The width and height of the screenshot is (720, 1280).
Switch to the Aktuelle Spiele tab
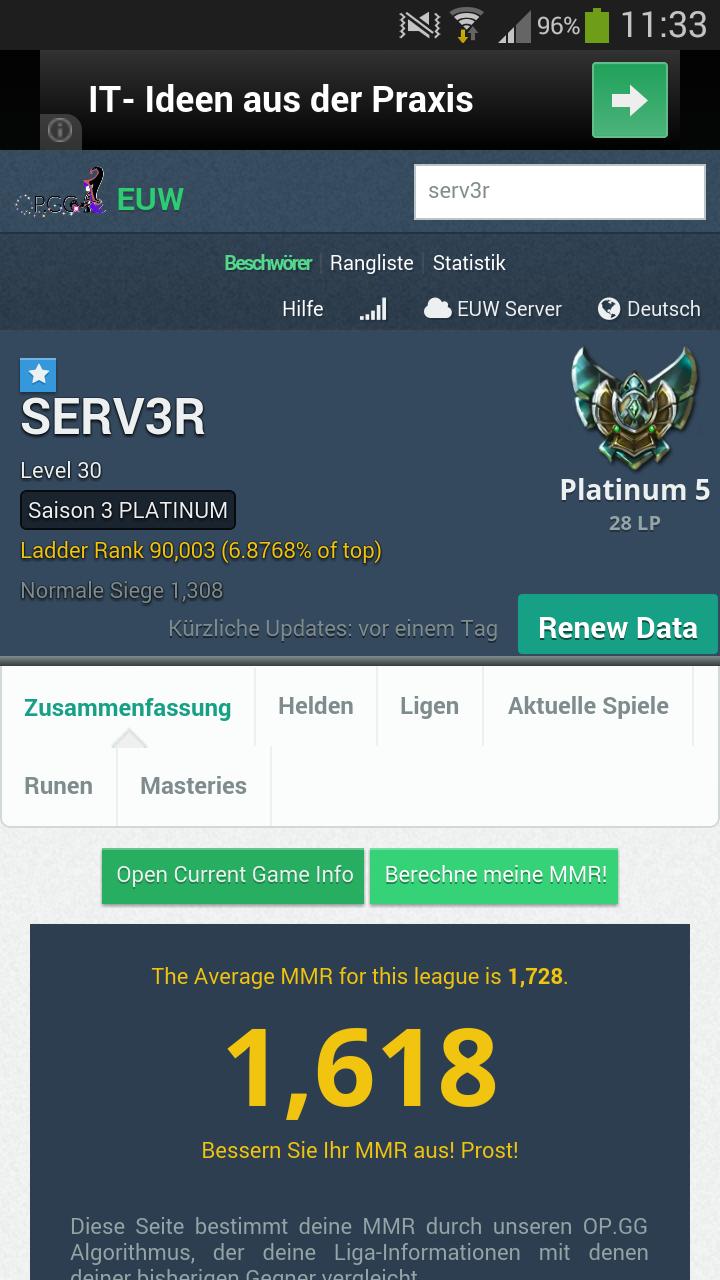pyautogui.click(x=588, y=706)
